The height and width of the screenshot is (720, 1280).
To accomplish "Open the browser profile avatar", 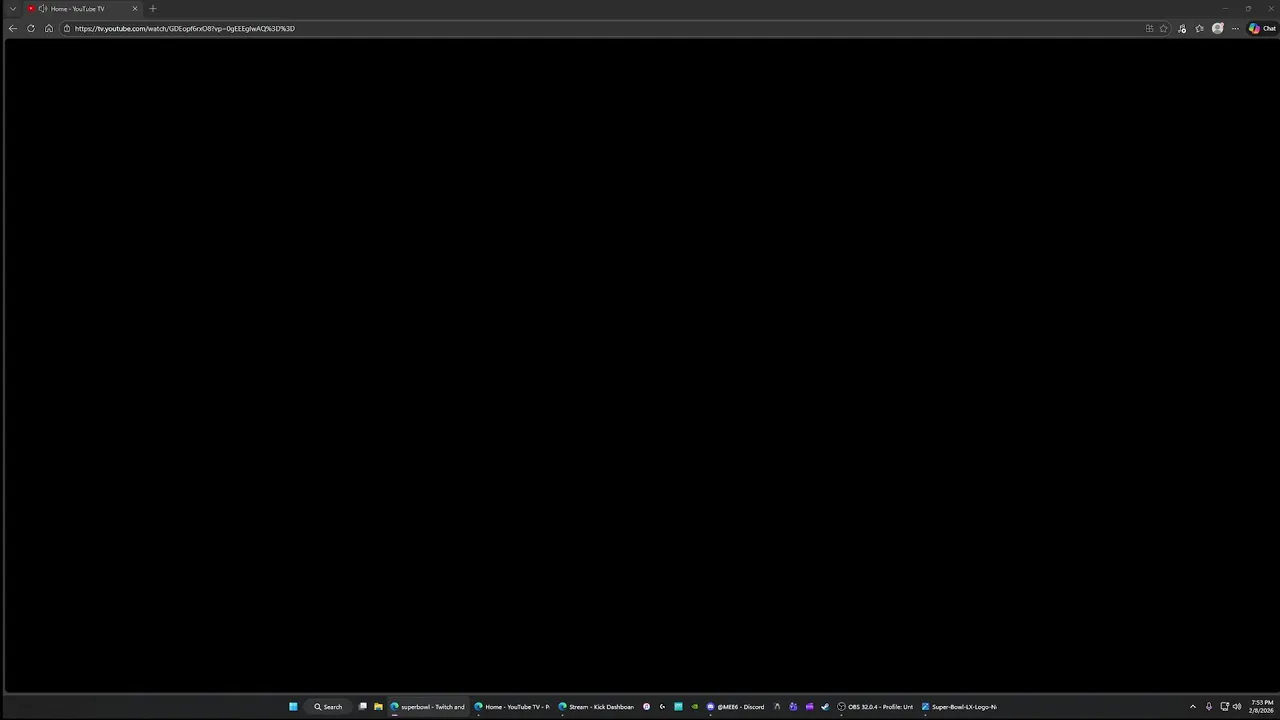I will point(1217,28).
